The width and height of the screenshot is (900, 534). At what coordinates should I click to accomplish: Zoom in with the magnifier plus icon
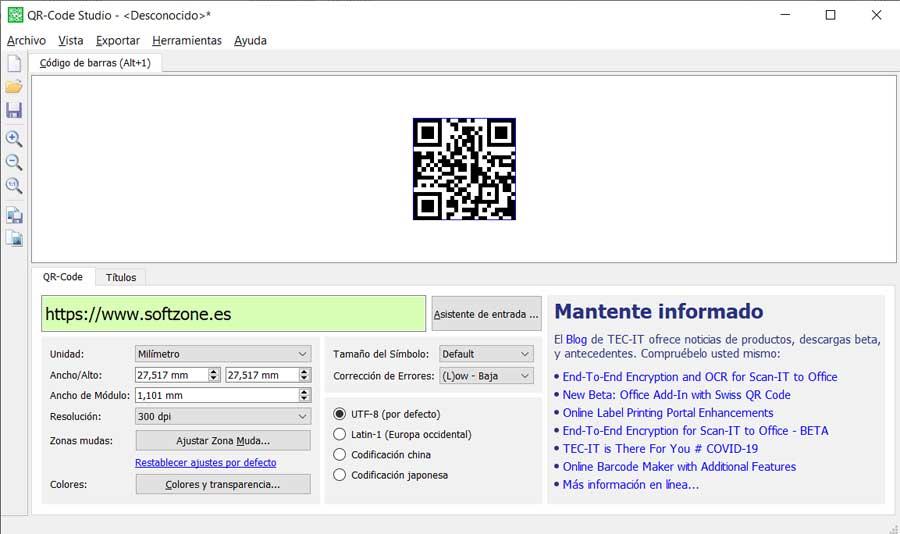point(14,138)
